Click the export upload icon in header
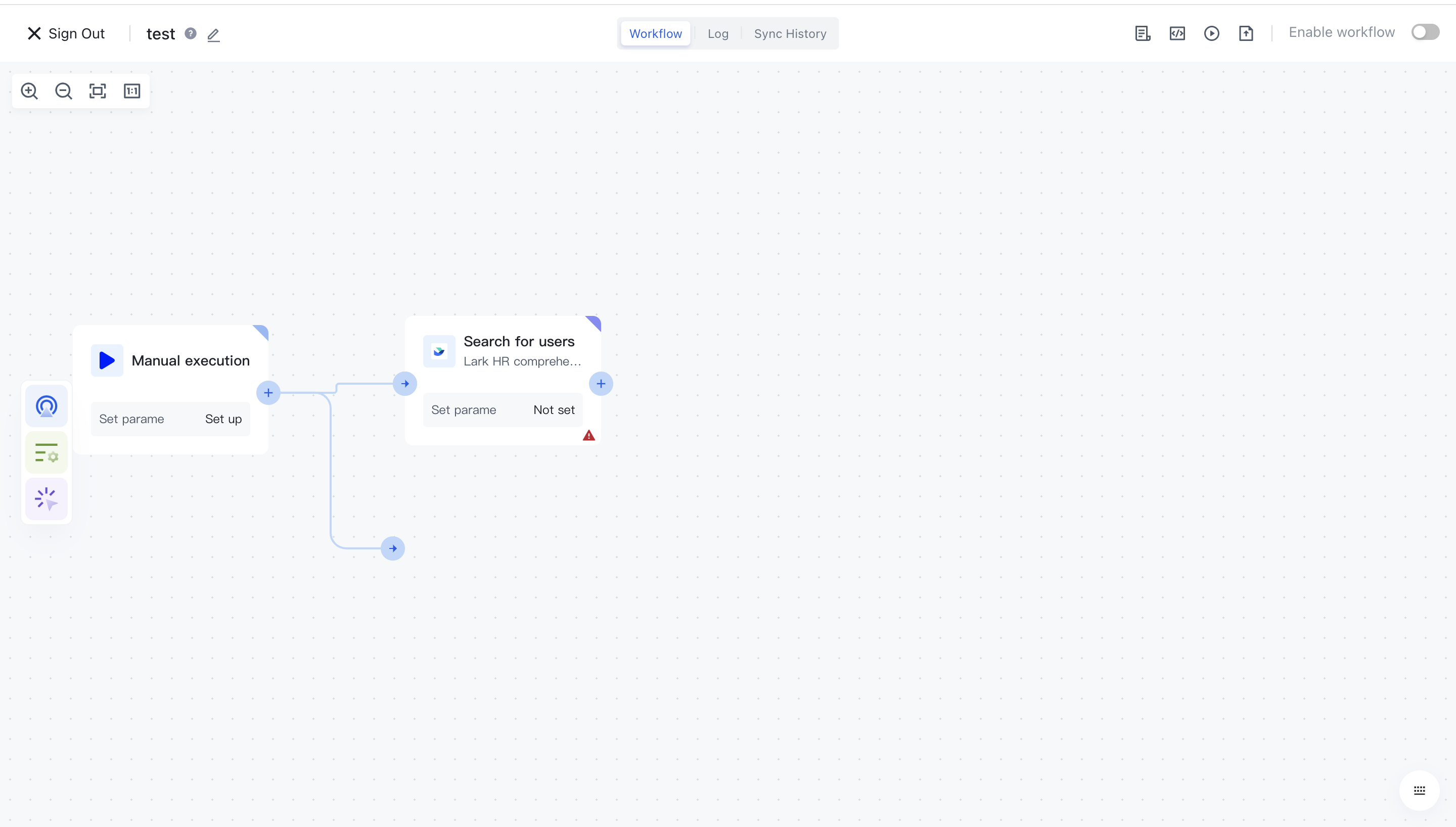The width and height of the screenshot is (1456, 827). 1246,33
